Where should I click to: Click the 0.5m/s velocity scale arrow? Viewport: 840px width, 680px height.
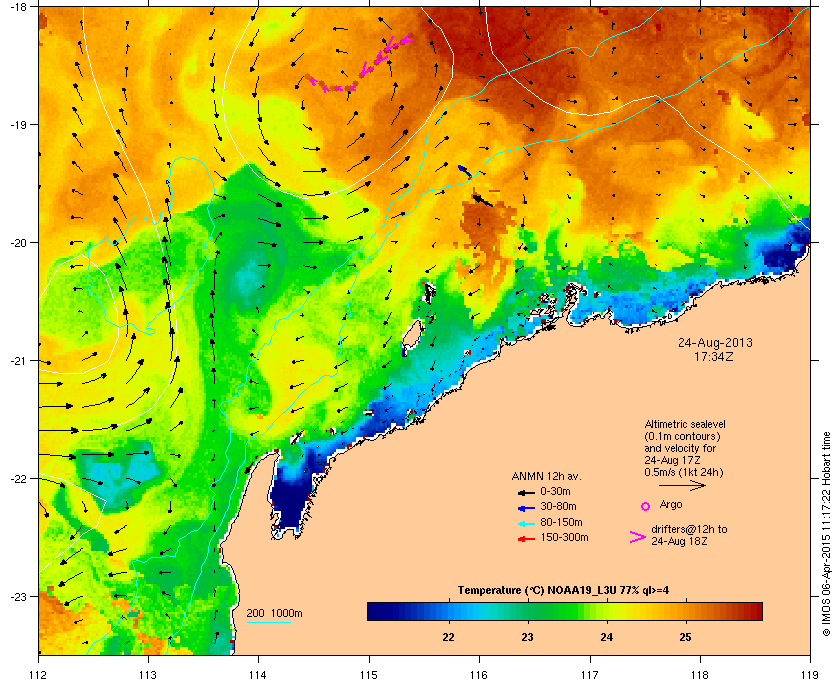[x=682, y=486]
